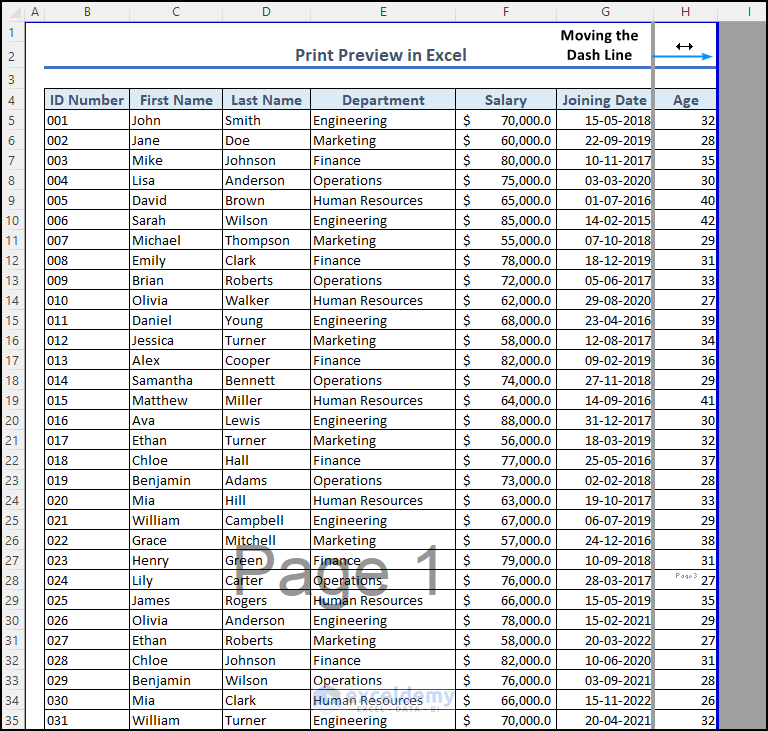Select age cell 41 for Matthew Miller

click(x=685, y=401)
